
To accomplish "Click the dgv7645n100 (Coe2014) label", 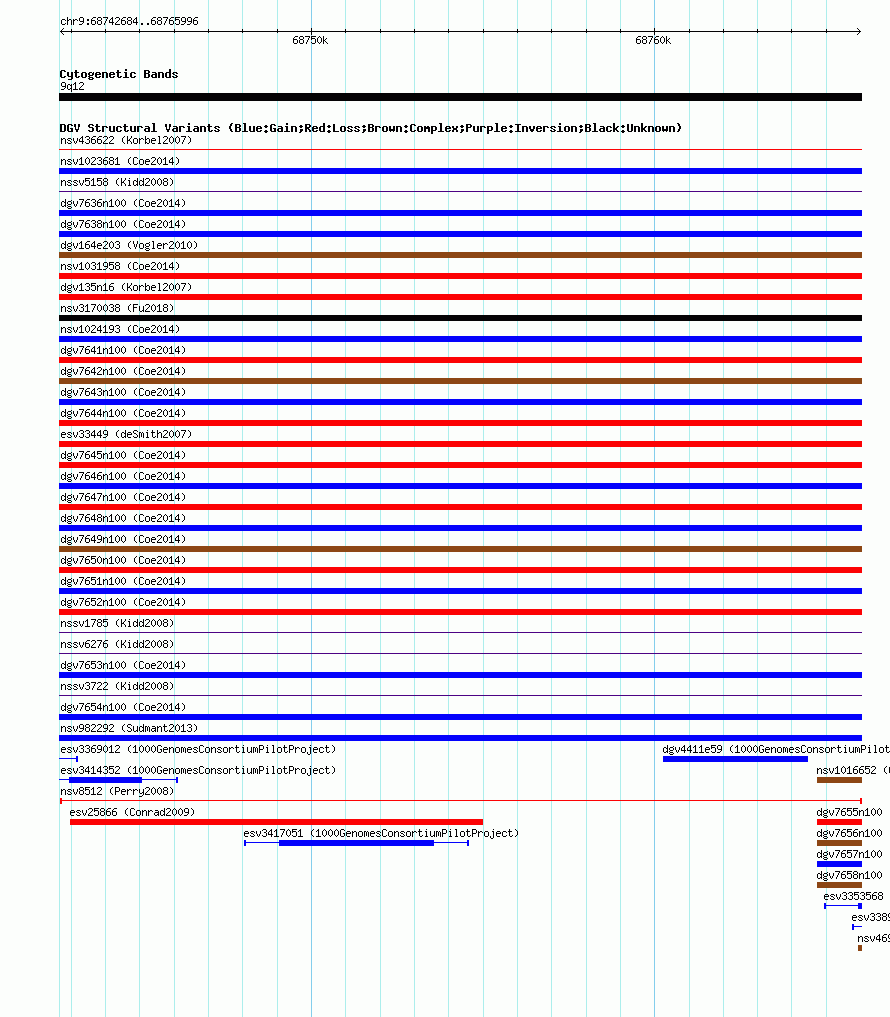I will [123, 455].
